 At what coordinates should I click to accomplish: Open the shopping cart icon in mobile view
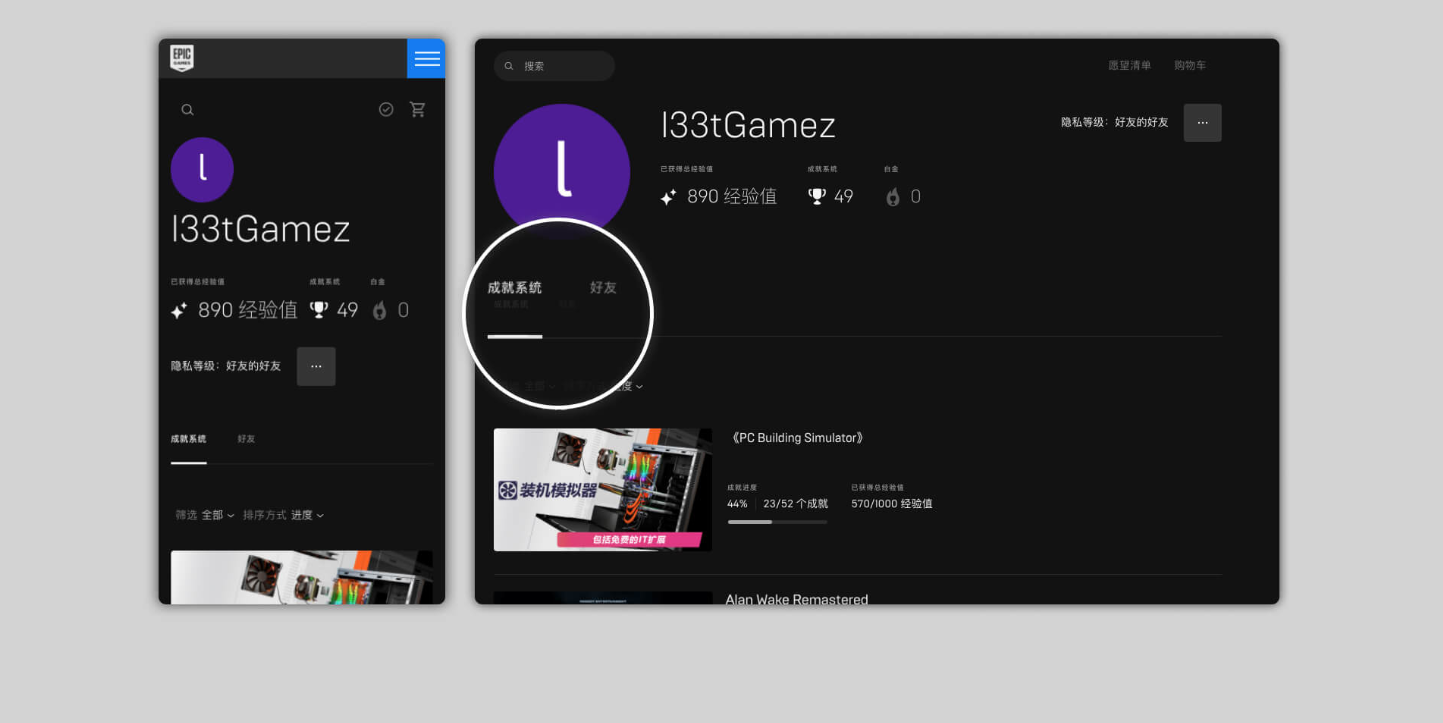[x=418, y=109]
